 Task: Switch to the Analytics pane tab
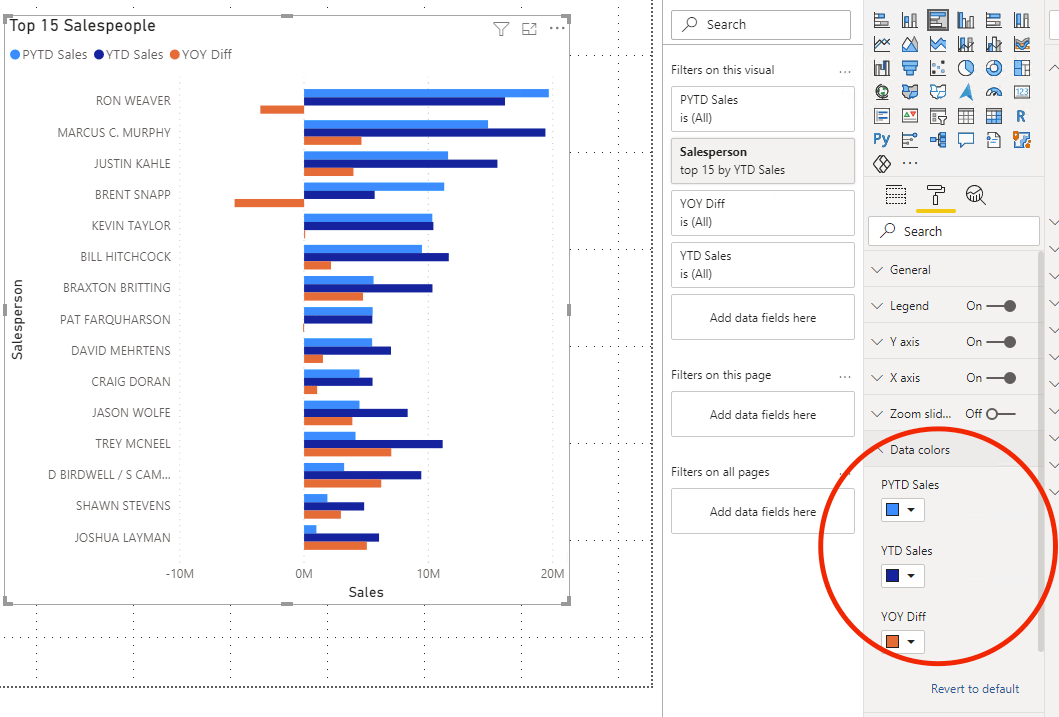tap(975, 195)
